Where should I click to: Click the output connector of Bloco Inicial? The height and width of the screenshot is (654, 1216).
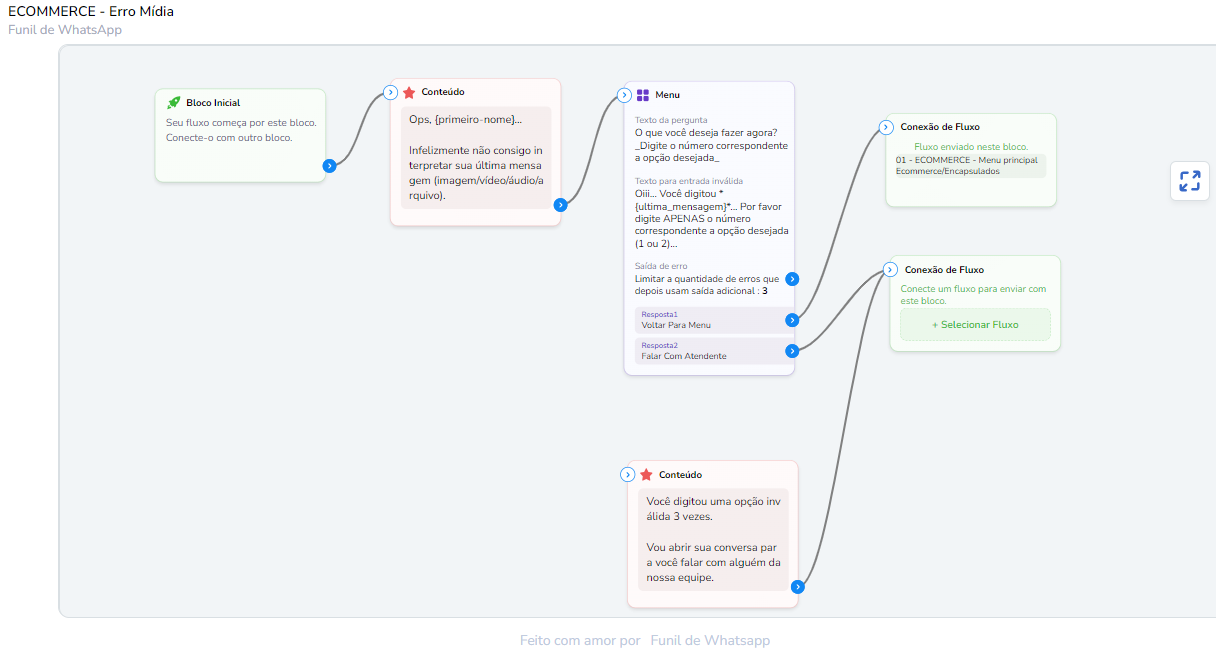coord(329,166)
